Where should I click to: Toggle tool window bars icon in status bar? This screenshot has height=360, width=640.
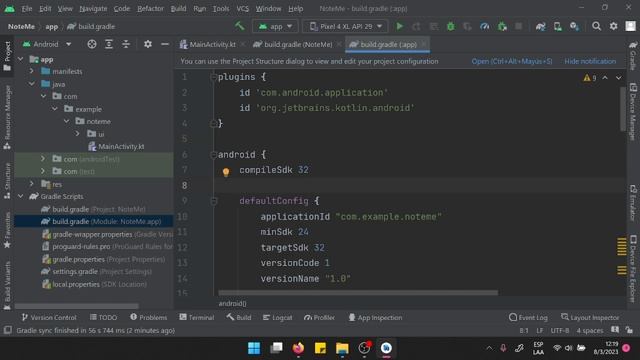tap(7, 330)
